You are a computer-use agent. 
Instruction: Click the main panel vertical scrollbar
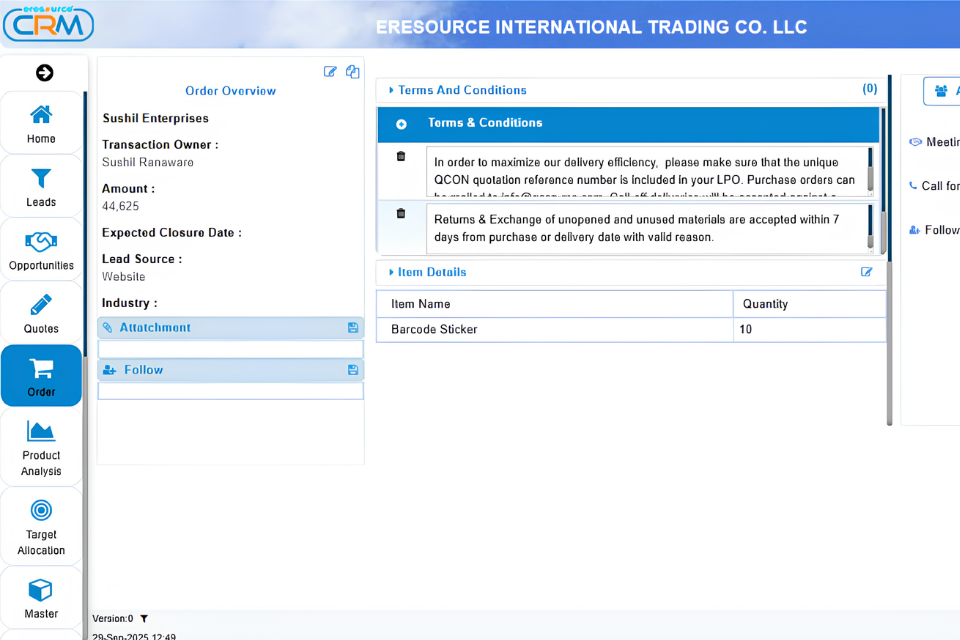coord(890,251)
